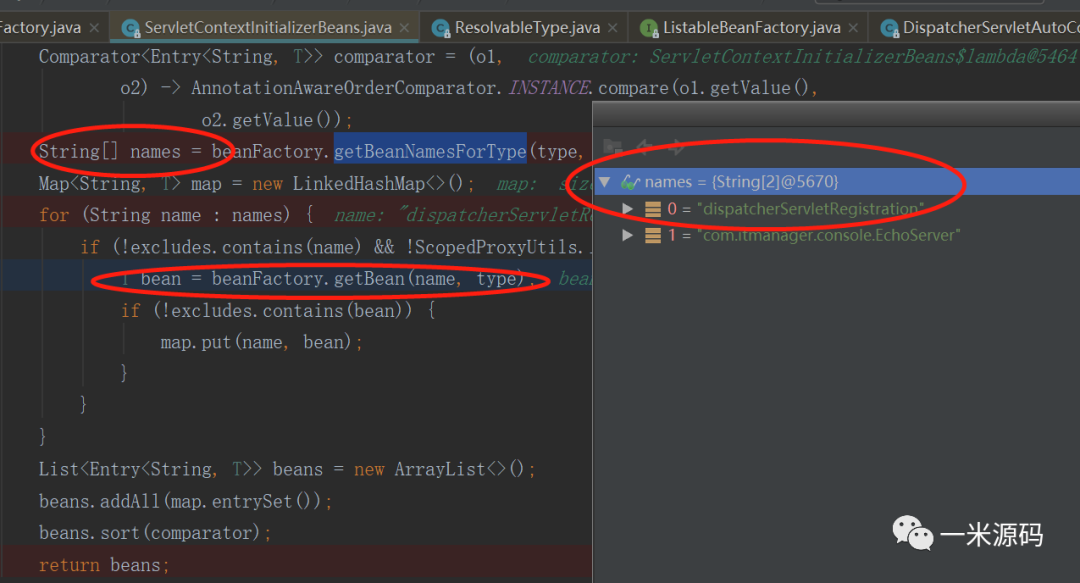The height and width of the screenshot is (583, 1080).
Task: Click the array element icon of item 1
Action: pyautogui.click(x=653, y=236)
